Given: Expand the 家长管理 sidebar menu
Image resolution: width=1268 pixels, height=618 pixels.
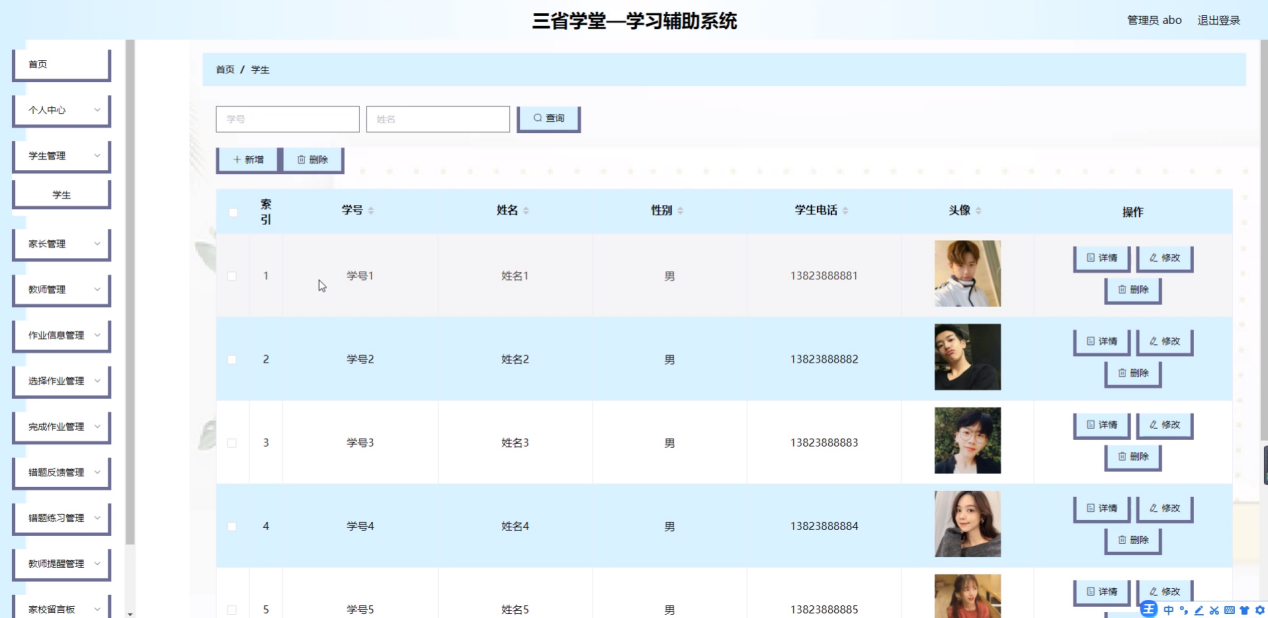Looking at the screenshot, I should click(x=62, y=244).
